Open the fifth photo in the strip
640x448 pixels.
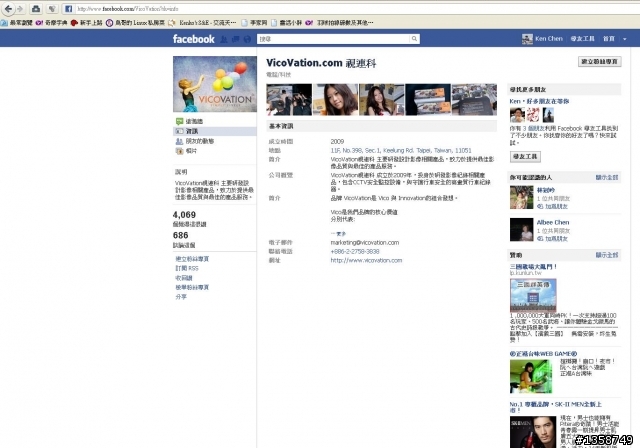pos(474,100)
